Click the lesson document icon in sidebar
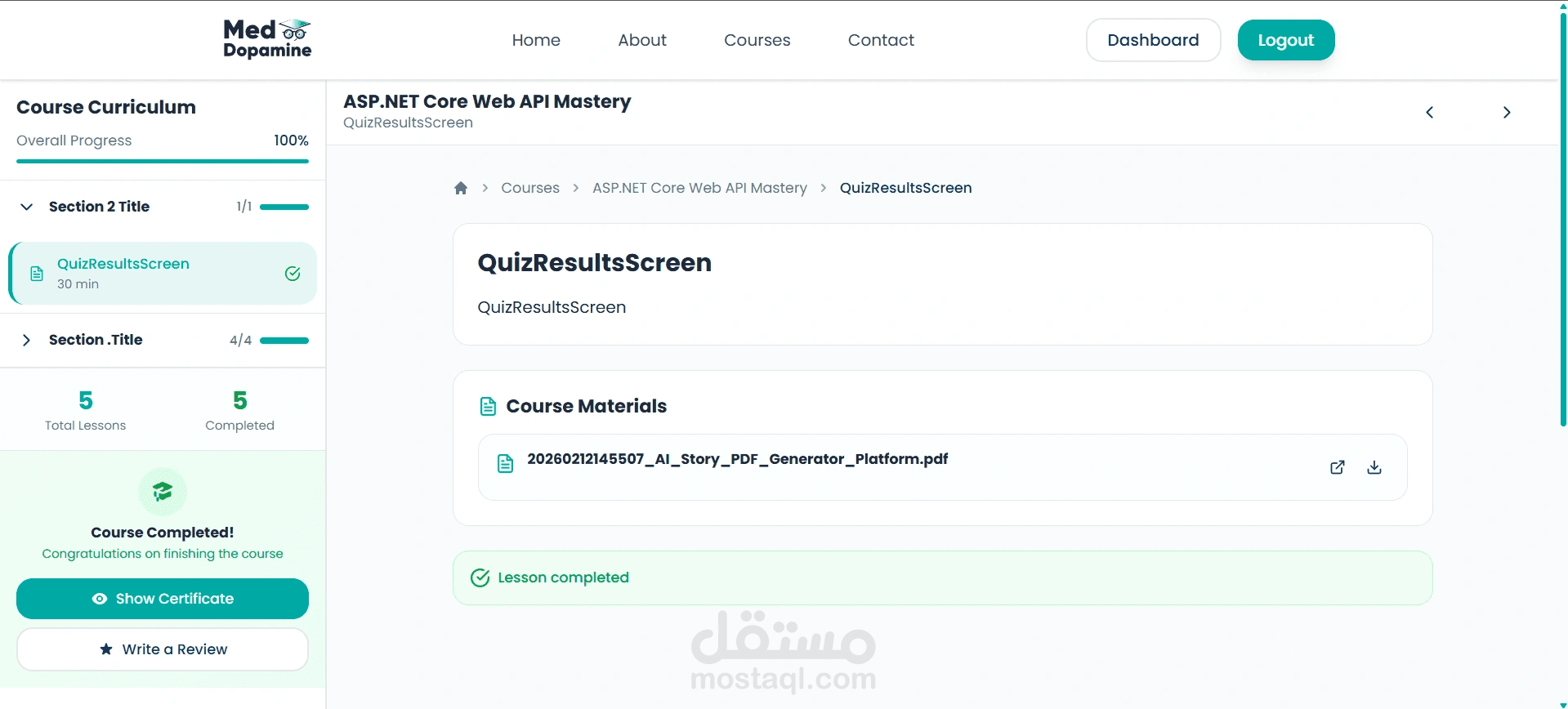 pos(37,274)
